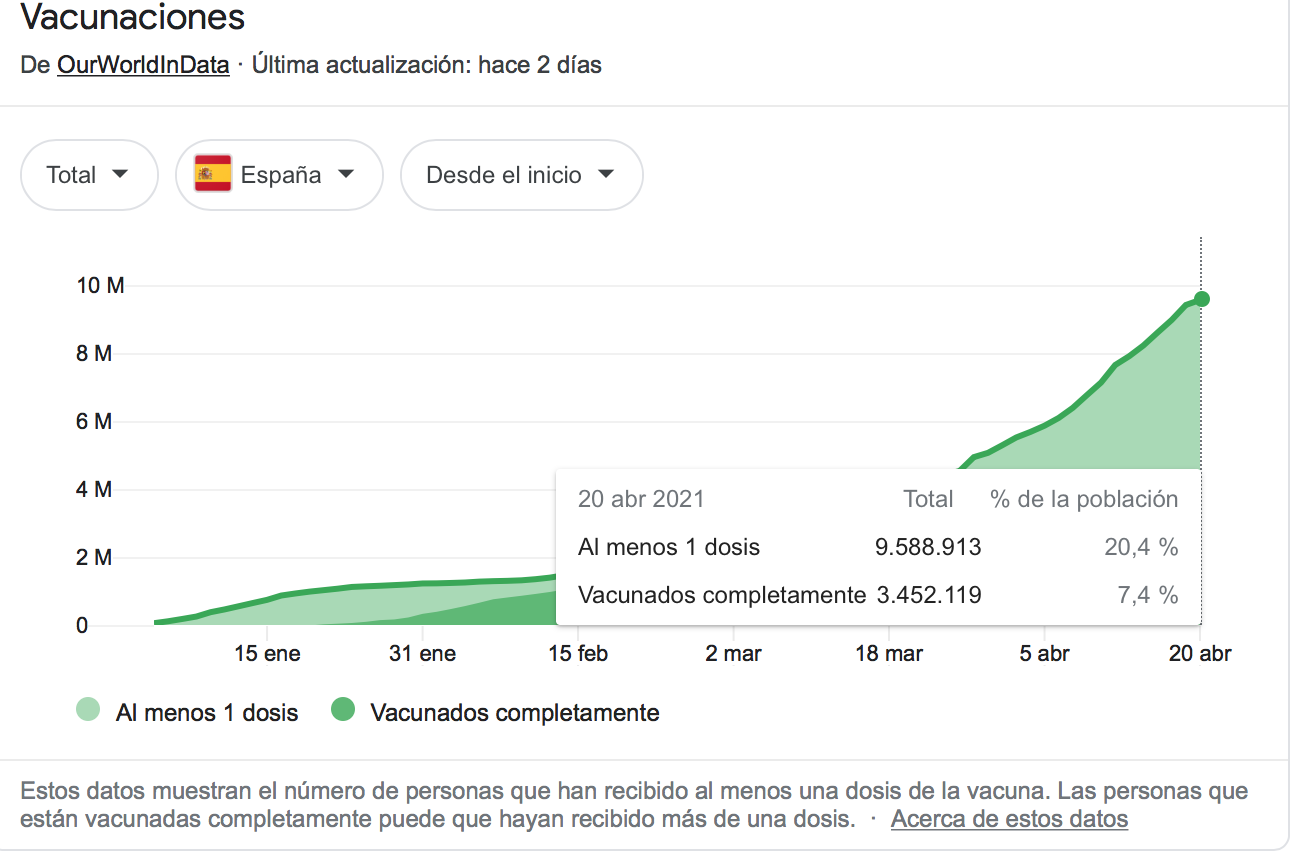Click the 18 mar date on the axis
Image resolution: width=1296 pixels, height=864 pixels.
click(889, 654)
